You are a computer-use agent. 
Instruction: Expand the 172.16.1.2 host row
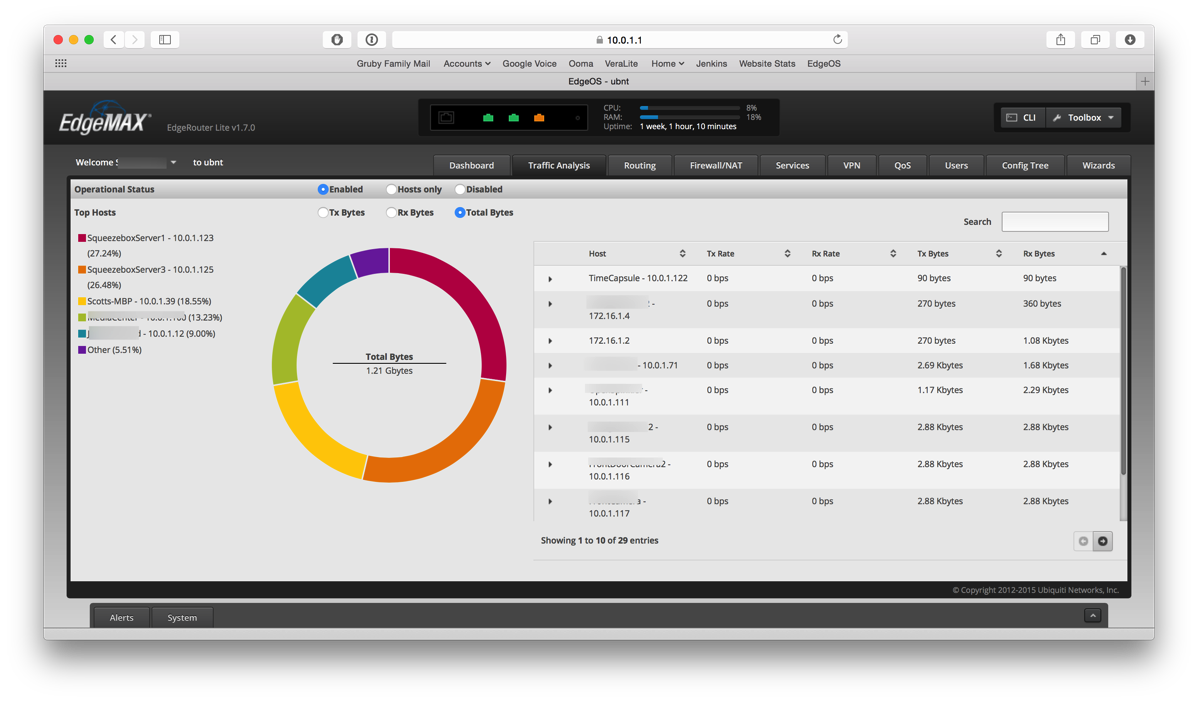[551, 340]
